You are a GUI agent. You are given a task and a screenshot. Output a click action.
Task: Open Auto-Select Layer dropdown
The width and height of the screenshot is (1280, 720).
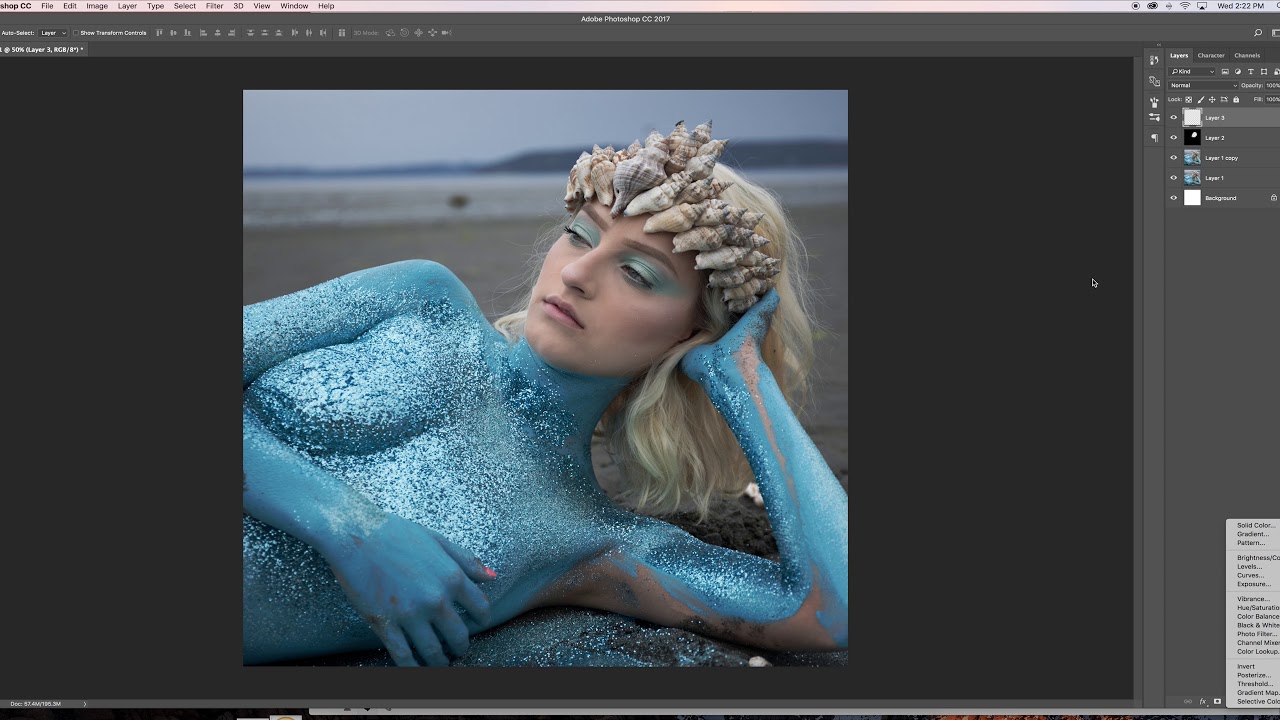point(53,33)
